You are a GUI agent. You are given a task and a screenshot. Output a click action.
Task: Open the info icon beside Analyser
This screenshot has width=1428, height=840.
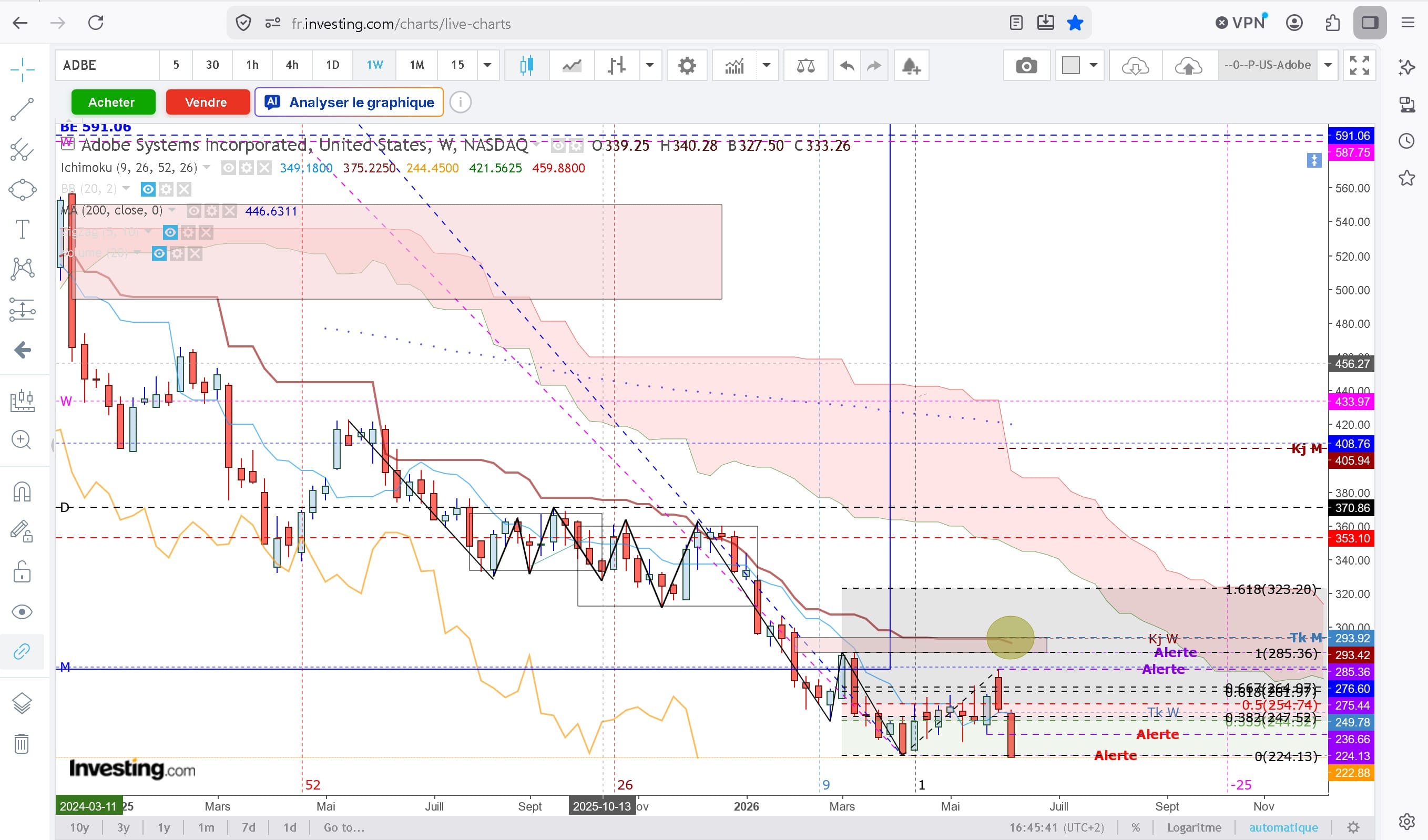(460, 103)
